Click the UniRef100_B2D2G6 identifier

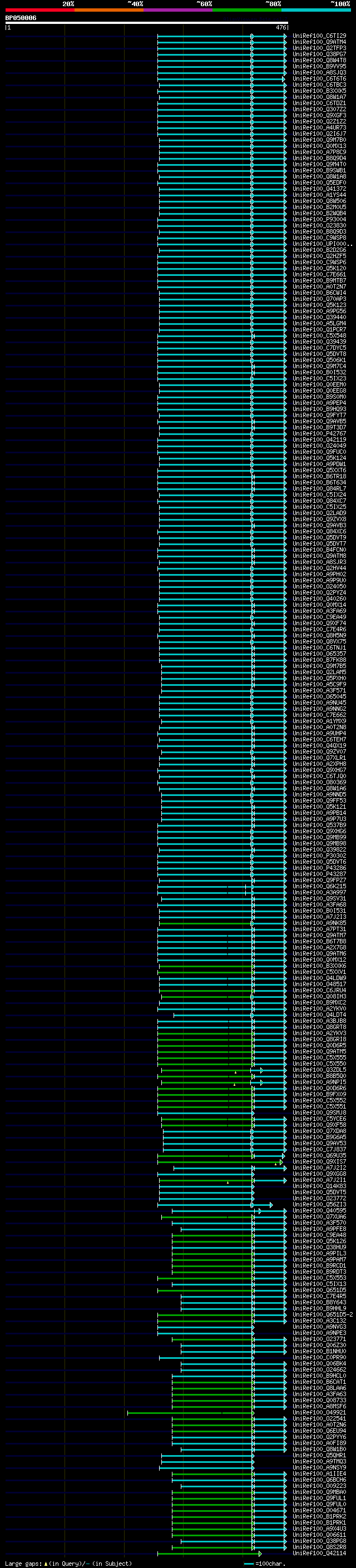pos(319,250)
